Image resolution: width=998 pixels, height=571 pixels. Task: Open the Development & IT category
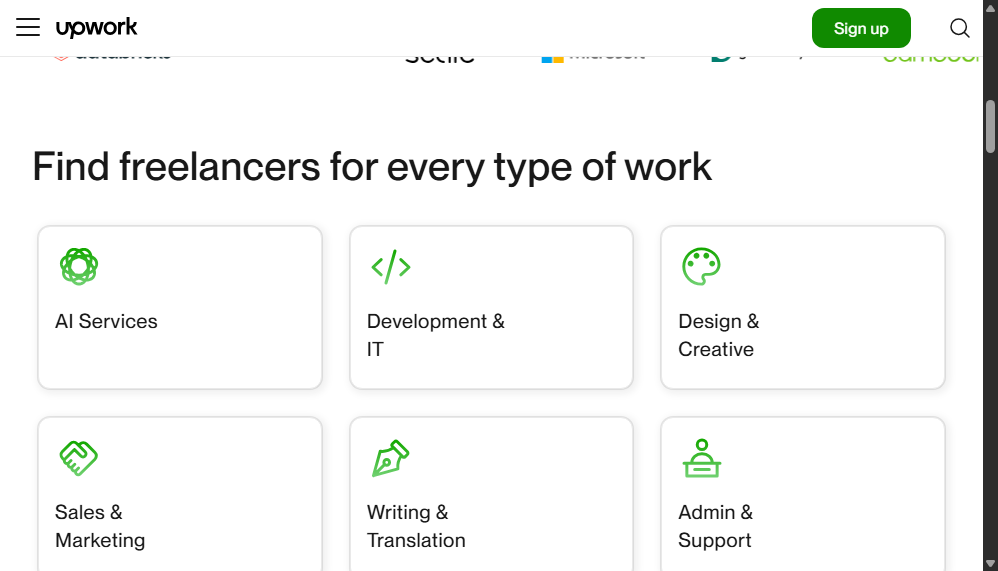pos(491,307)
